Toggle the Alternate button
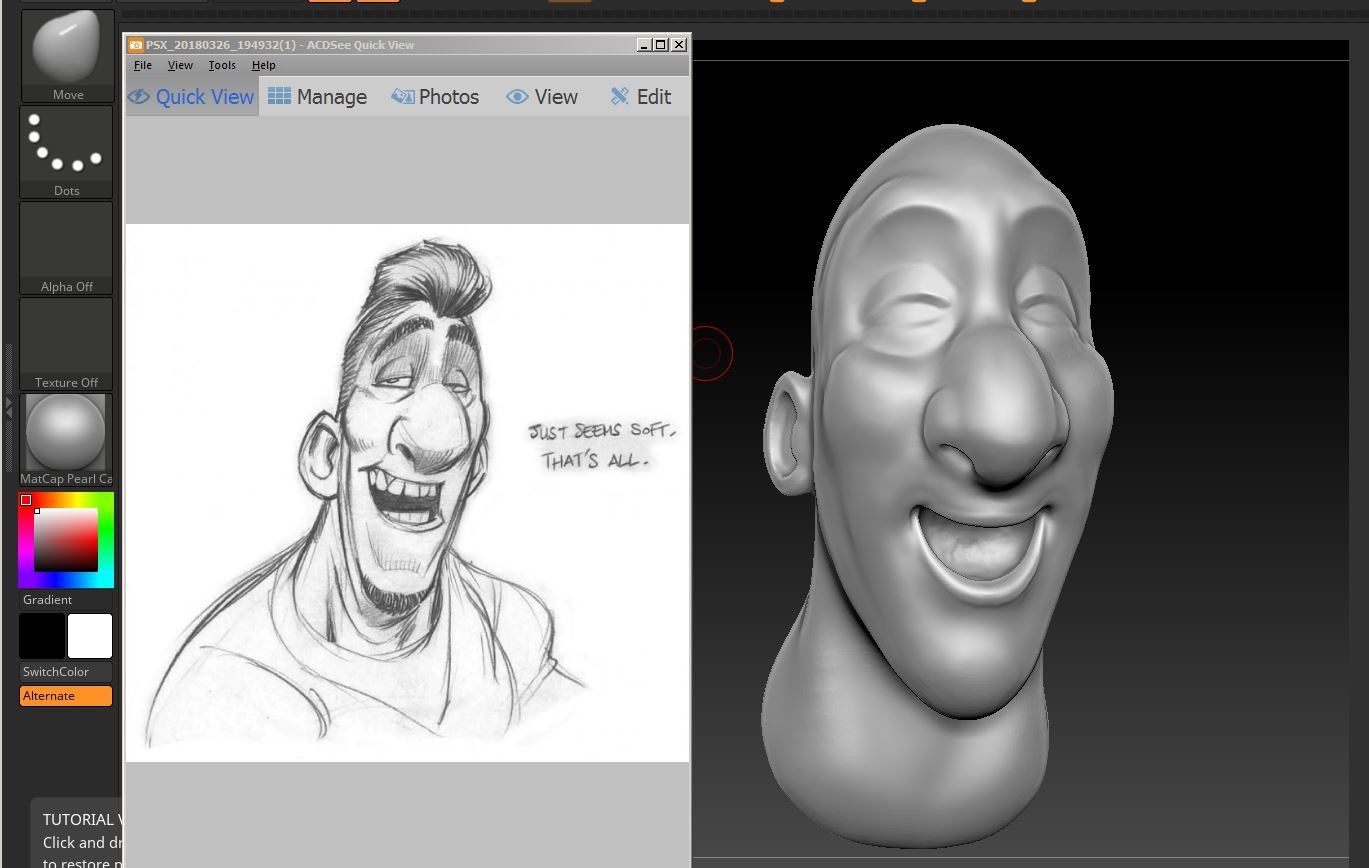 [x=66, y=696]
